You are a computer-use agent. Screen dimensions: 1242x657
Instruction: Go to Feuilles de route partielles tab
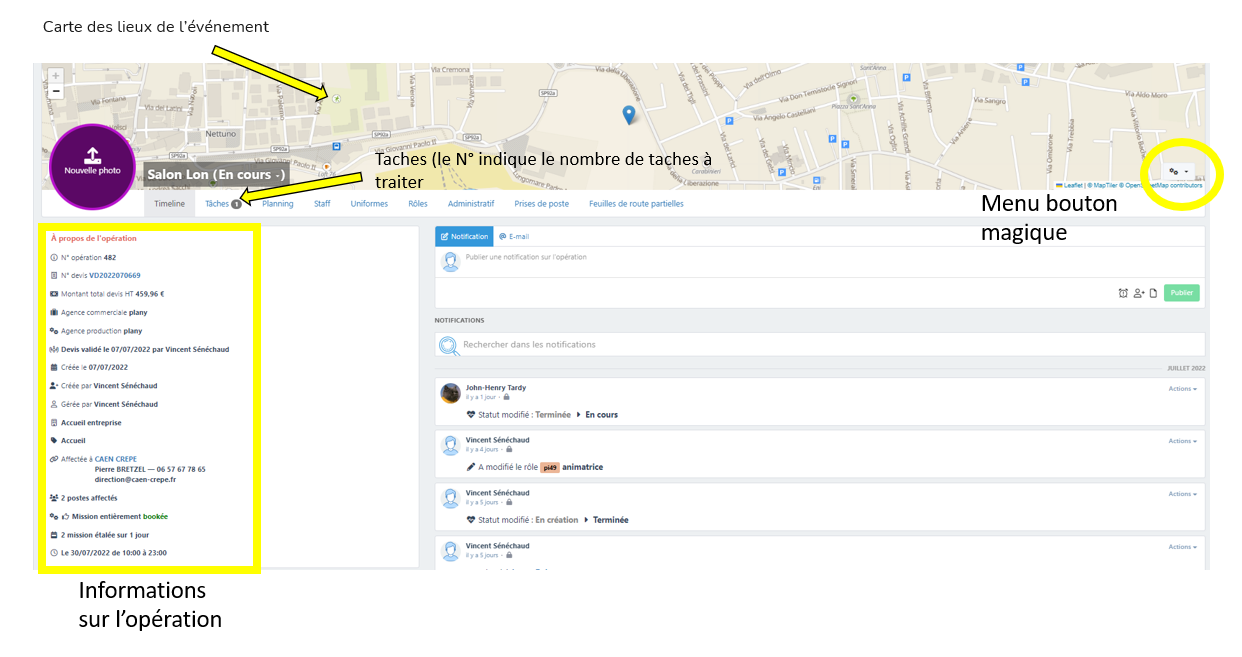point(636,204)
